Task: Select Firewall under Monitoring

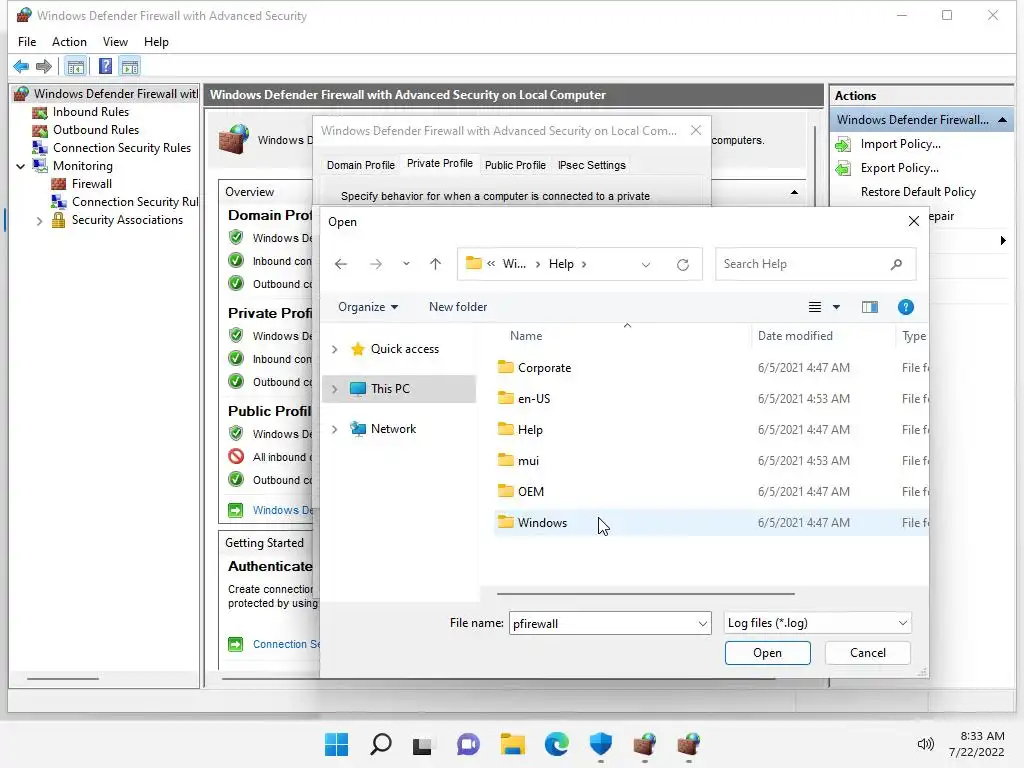Action: 91,184
